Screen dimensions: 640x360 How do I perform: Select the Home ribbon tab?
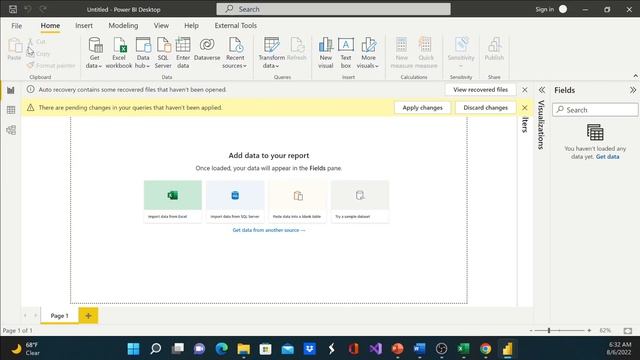point(50,25)
